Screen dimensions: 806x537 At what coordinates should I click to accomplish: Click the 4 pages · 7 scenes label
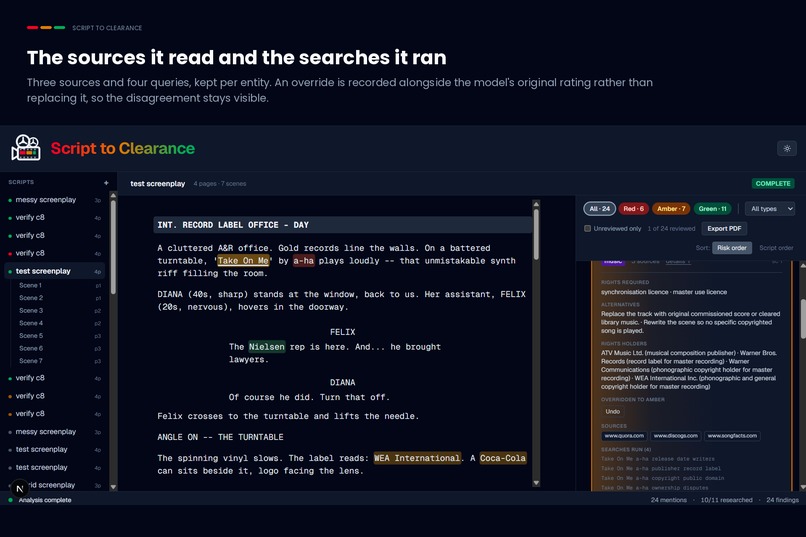point(219,183)
